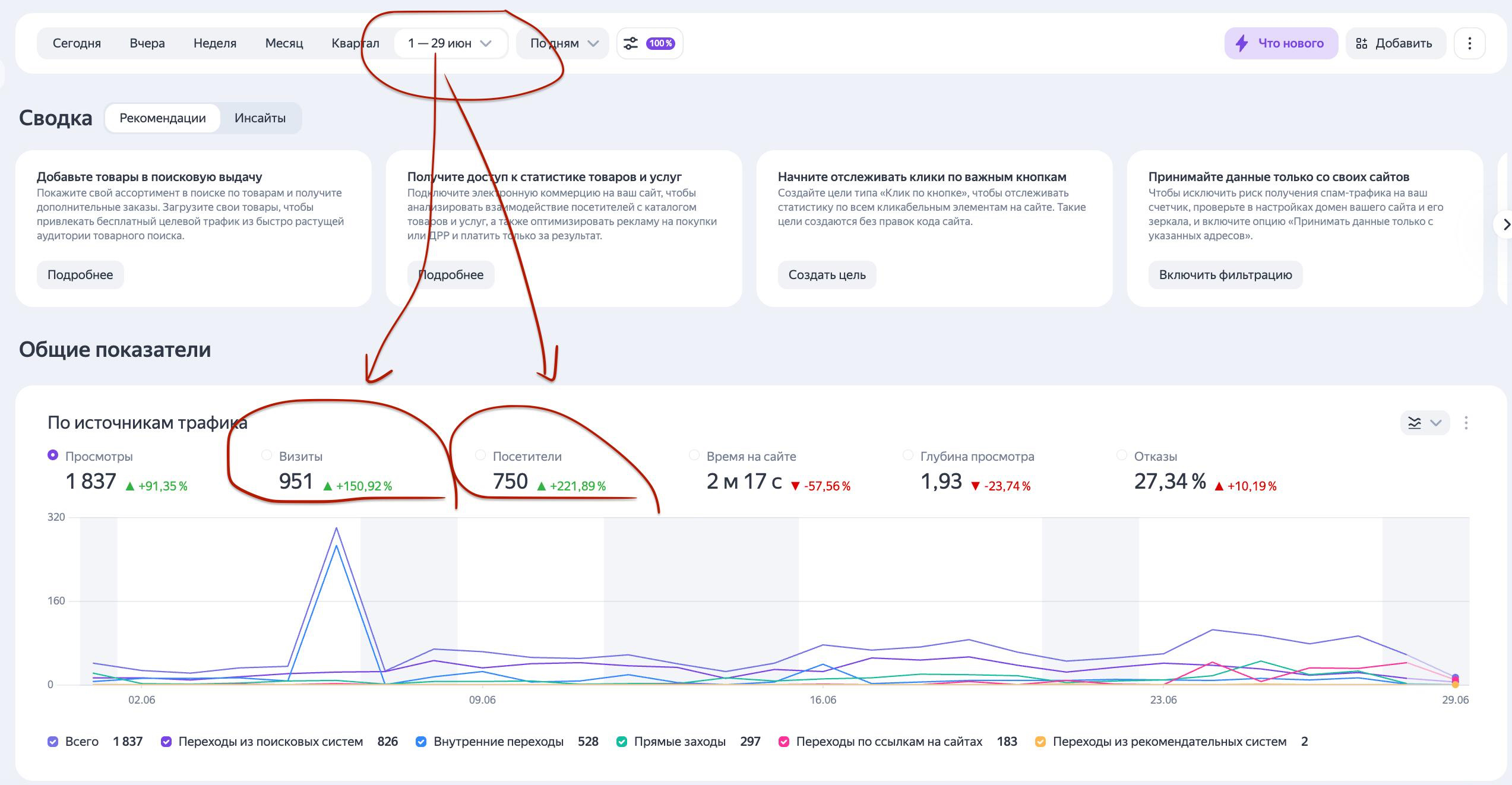Select the 'Визиты' metric radio button

point(267,455)
